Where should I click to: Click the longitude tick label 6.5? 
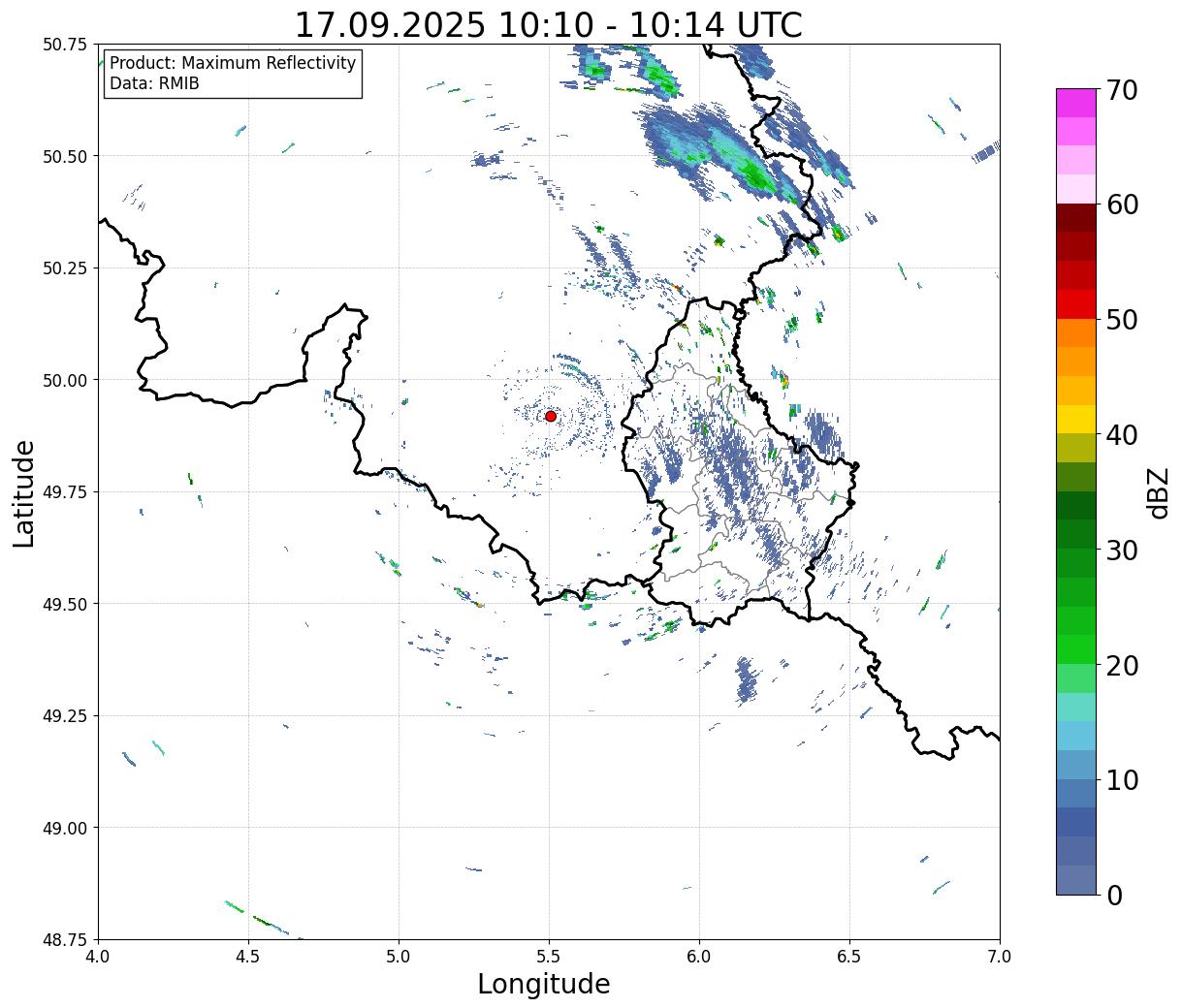(x=849, y=957)
